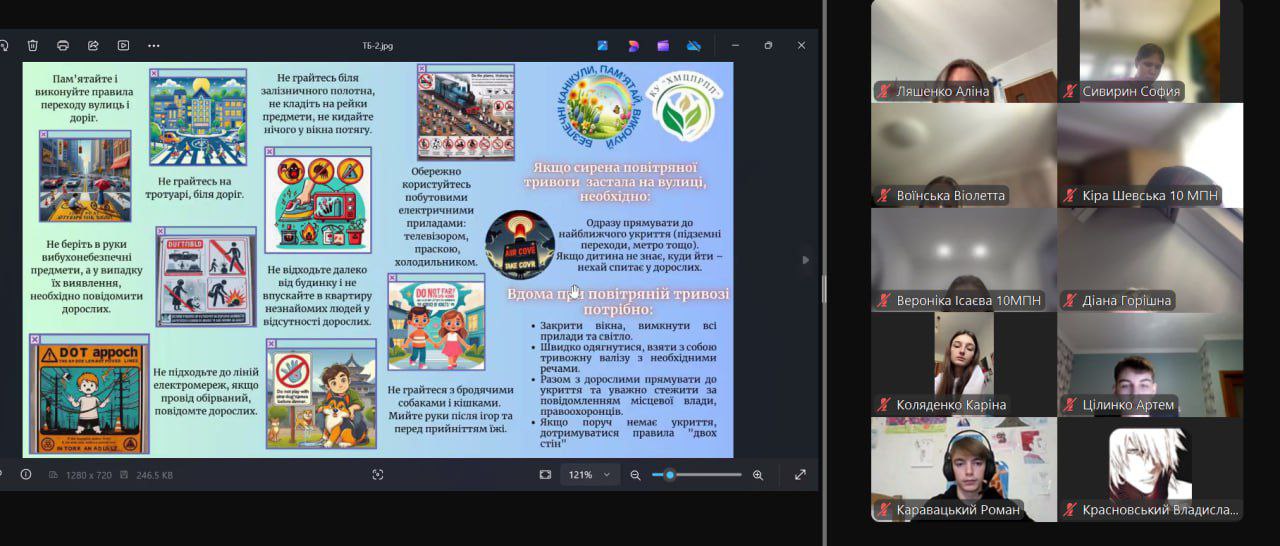Print the TБ-2.jpg image
The image size is (1280, 546).
click(x=63, y=45)
